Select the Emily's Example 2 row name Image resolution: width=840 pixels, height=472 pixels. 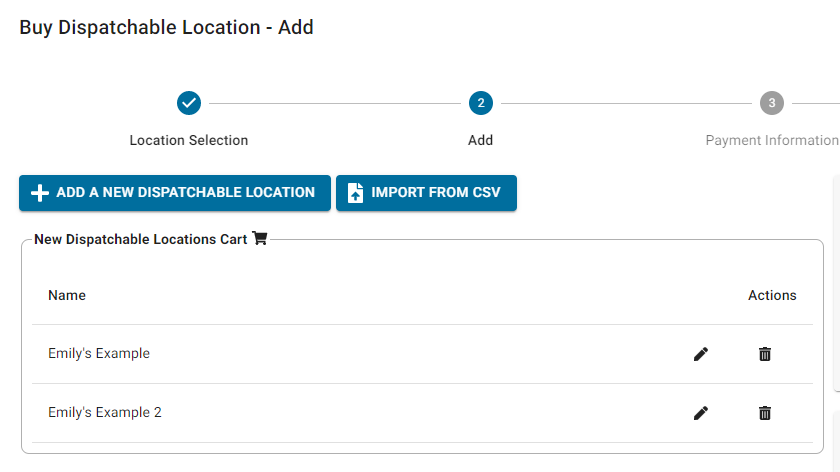click(105, 413)
